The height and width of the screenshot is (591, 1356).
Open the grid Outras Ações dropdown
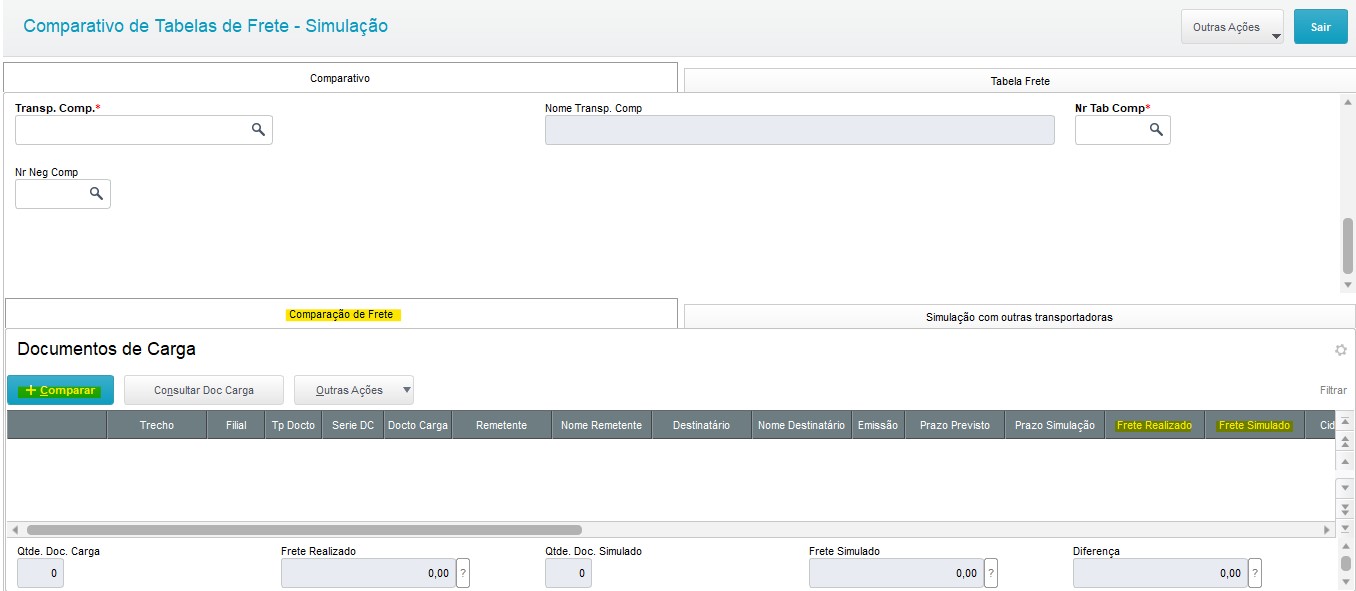pos(353,390)
